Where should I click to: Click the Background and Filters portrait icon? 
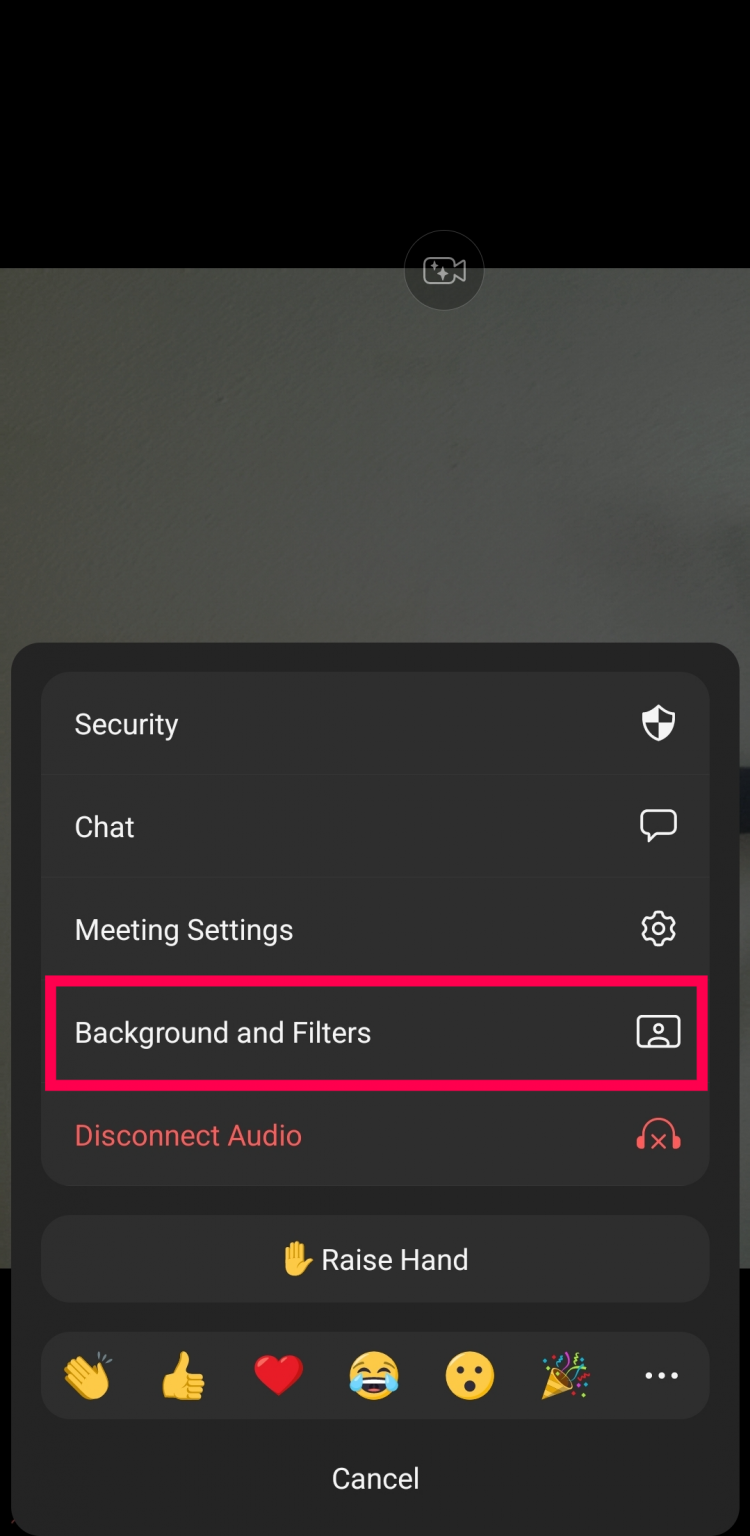click(659, 1031)
